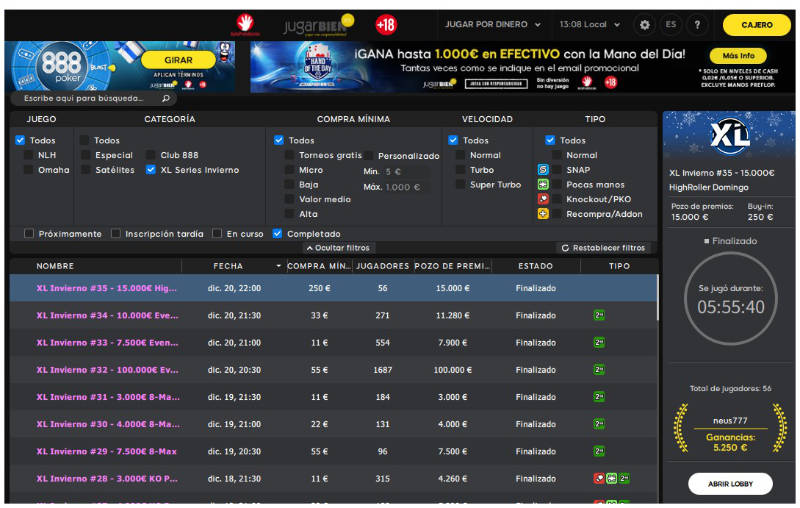Open the Jugar por dinero dropdown
The height and width of the screenshot is (508, 800).
pos(492,24)
